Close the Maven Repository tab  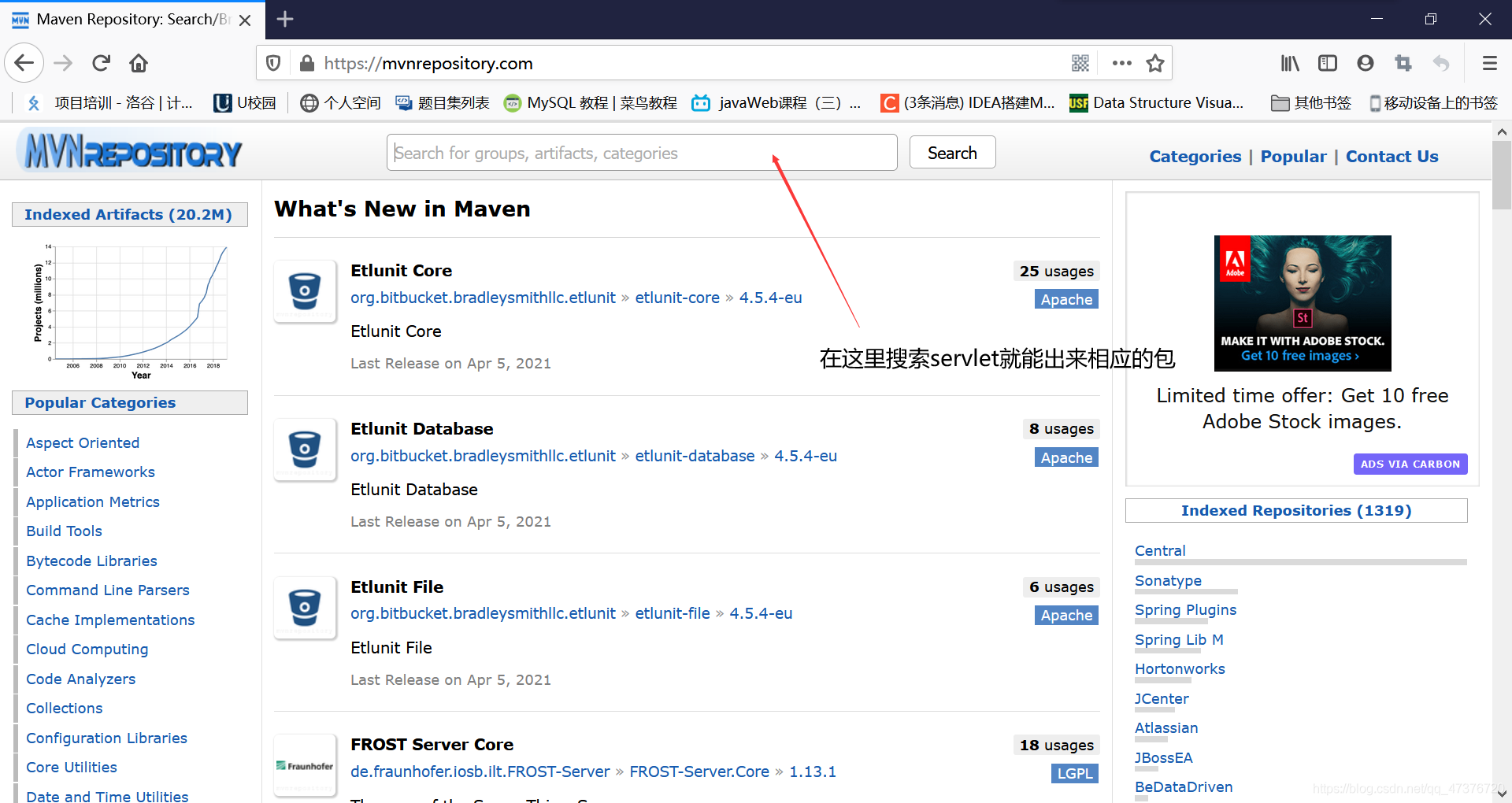[x=245, y=20]
